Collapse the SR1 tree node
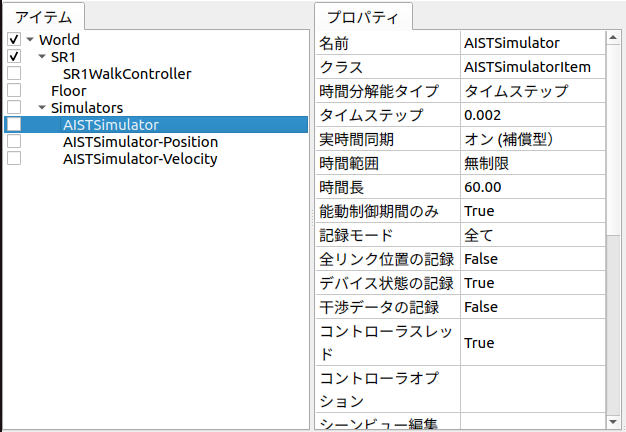The width and height of the screenshot is (626, 432). pos(42,56)
